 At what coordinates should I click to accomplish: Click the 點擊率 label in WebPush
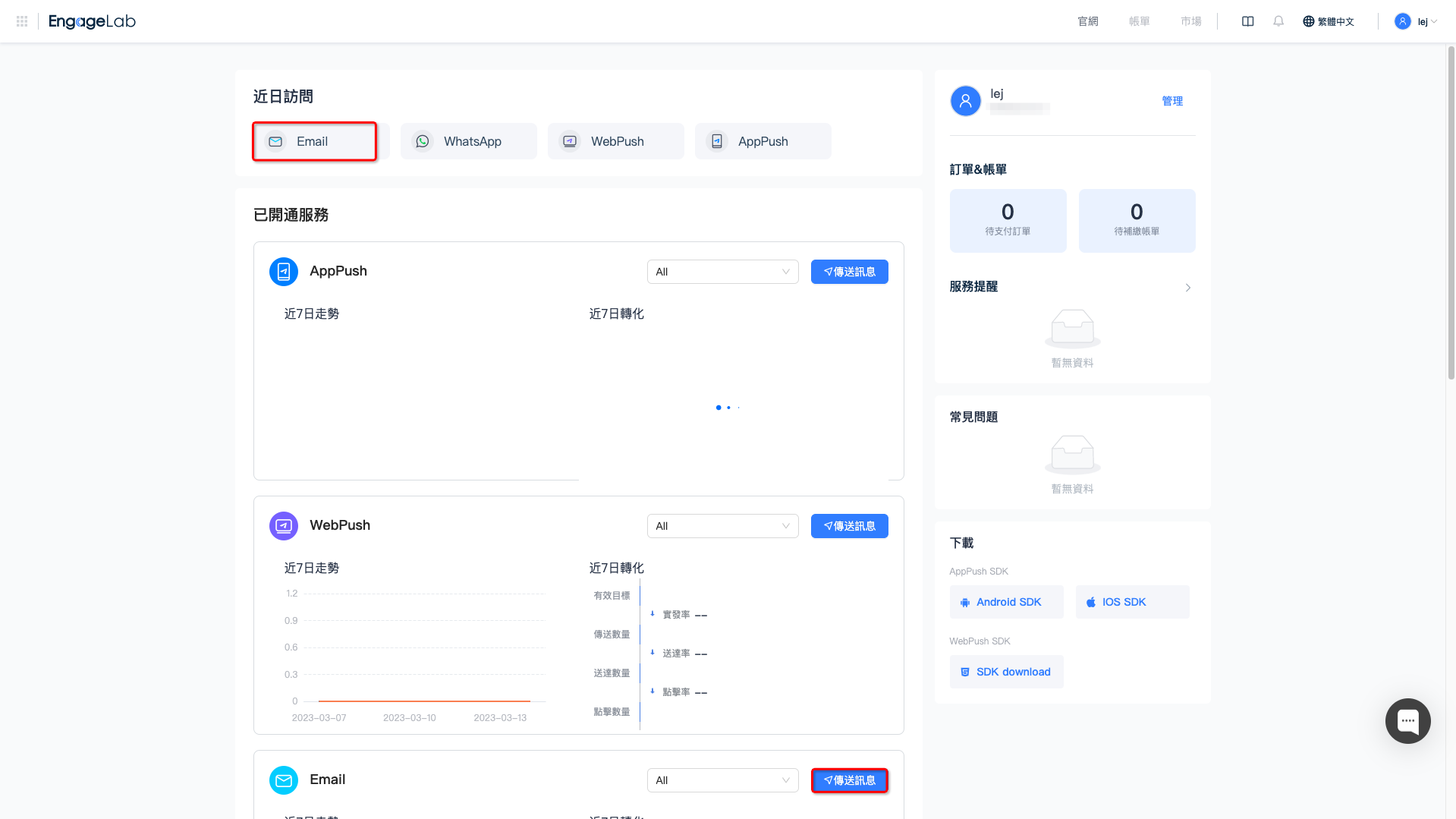[x=676, y=692]
